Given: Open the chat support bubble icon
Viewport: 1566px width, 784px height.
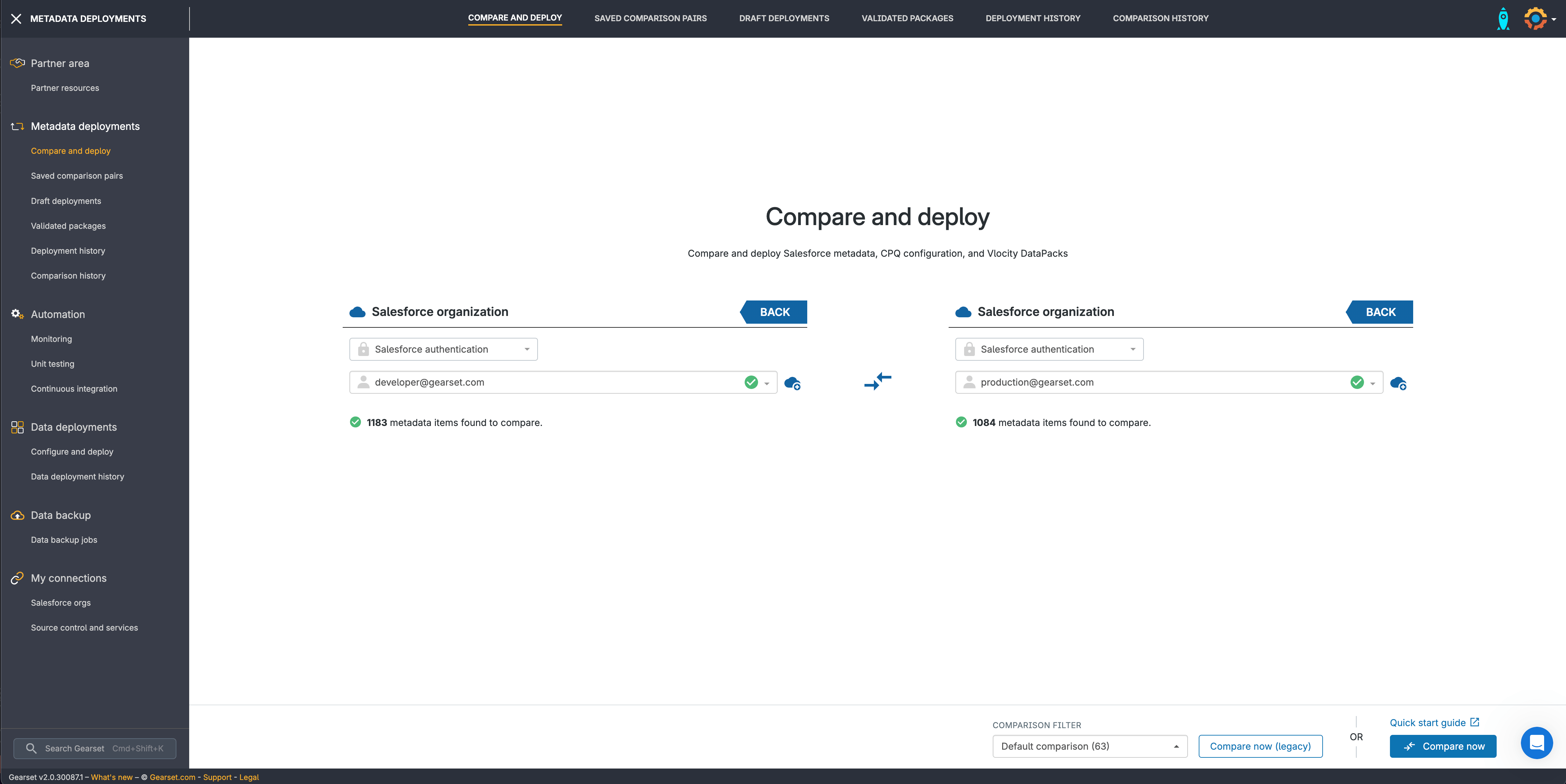Looking at the screenshot, I should [x=1536, y=743].
